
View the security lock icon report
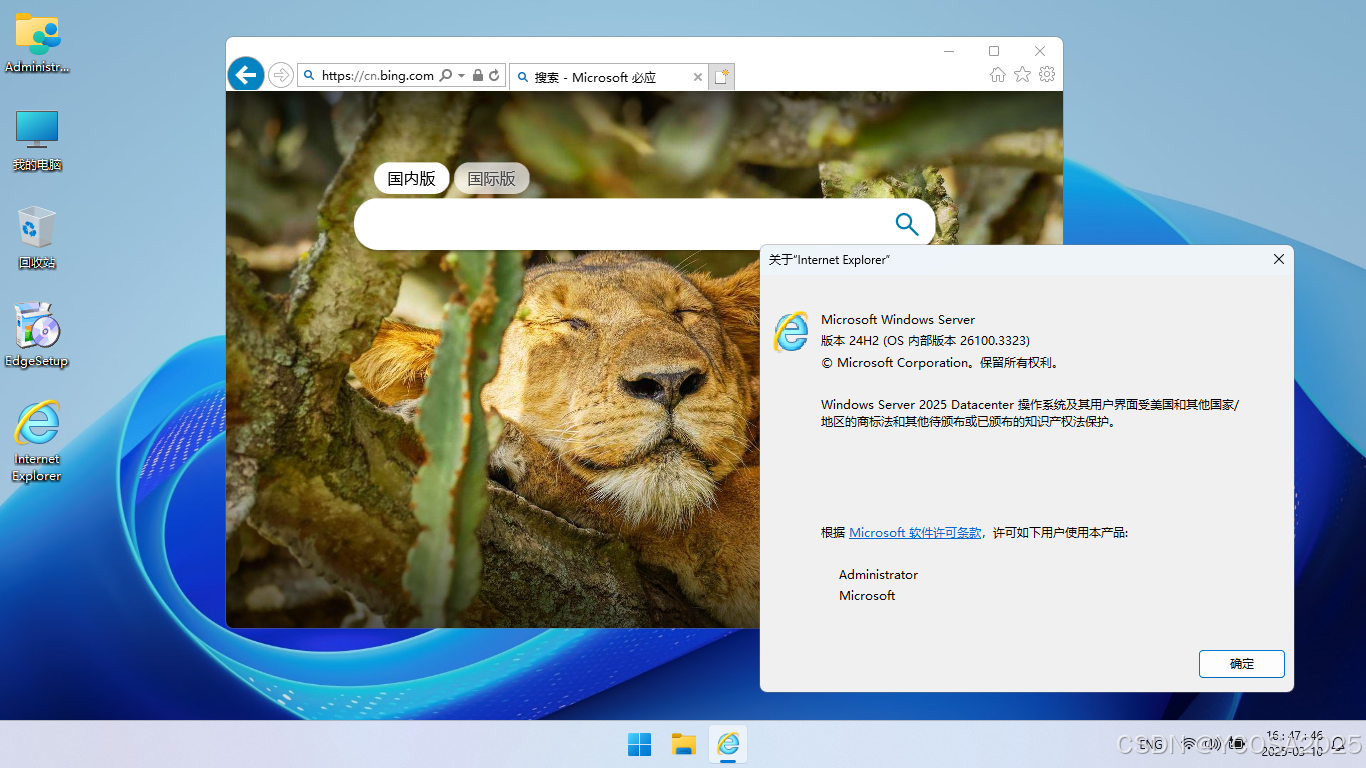point(478,75)
